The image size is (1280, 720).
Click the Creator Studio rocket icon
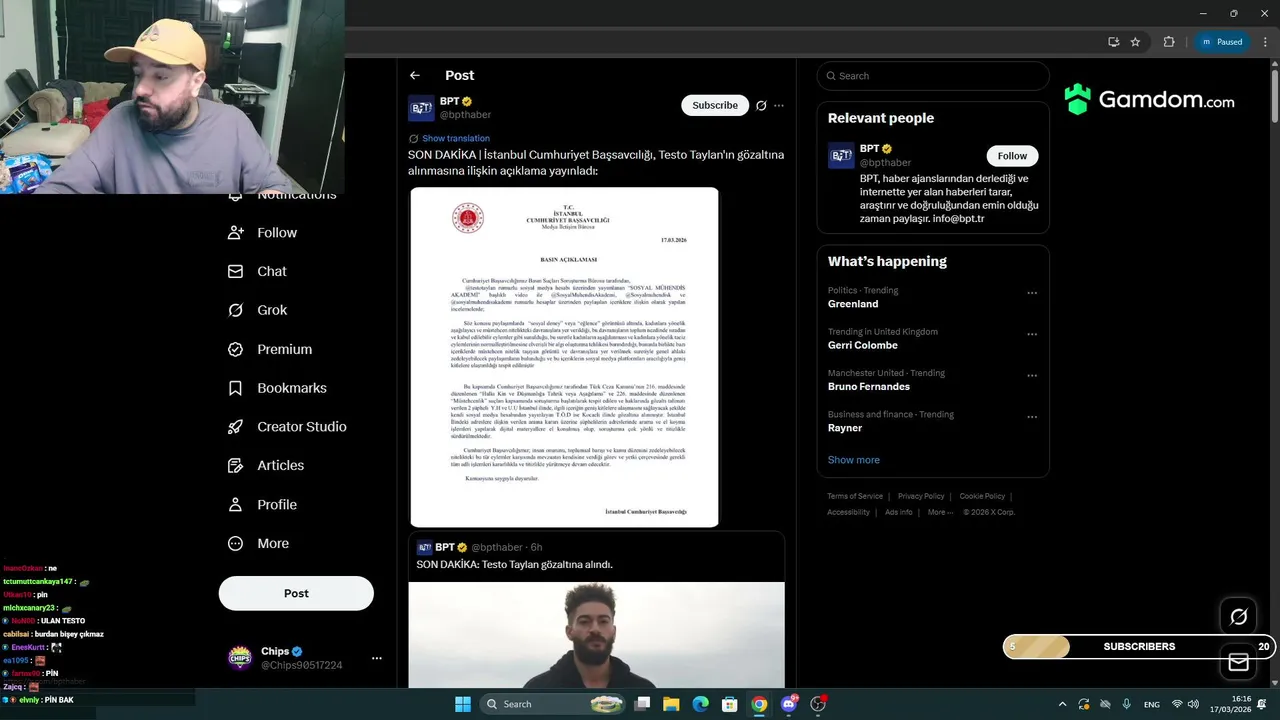(x=236, y=426)
